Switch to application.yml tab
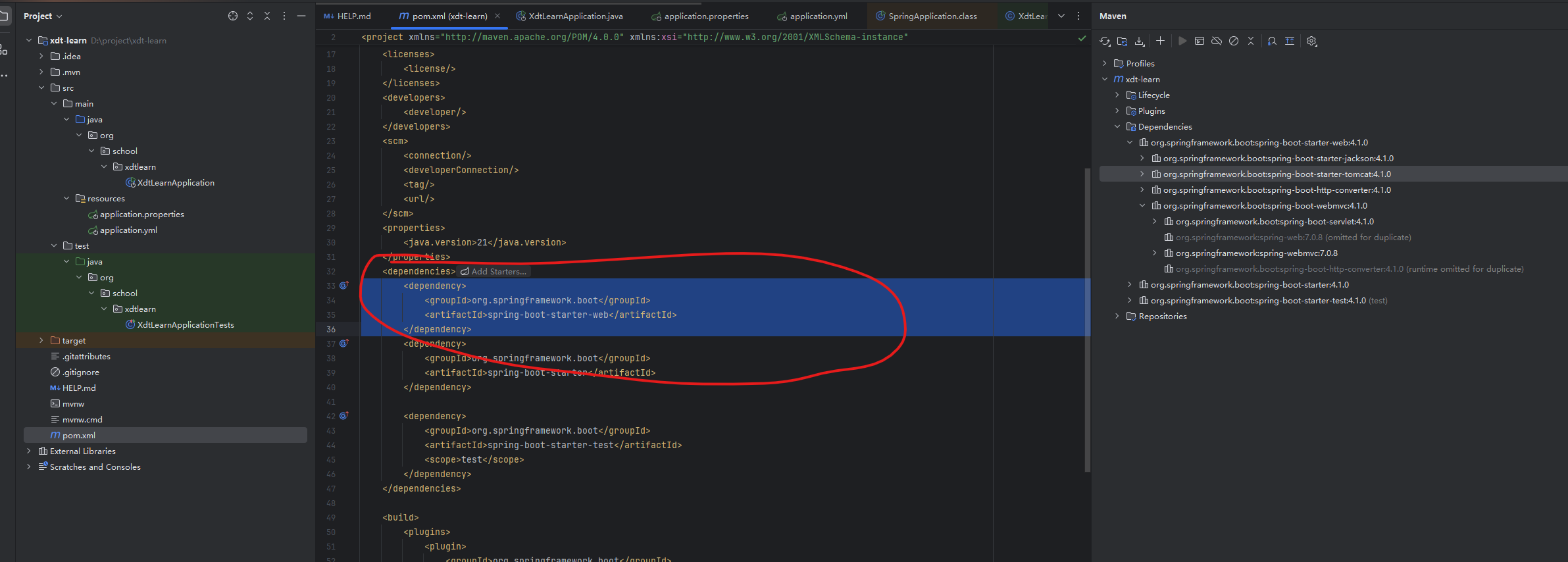 pos(813,16)
